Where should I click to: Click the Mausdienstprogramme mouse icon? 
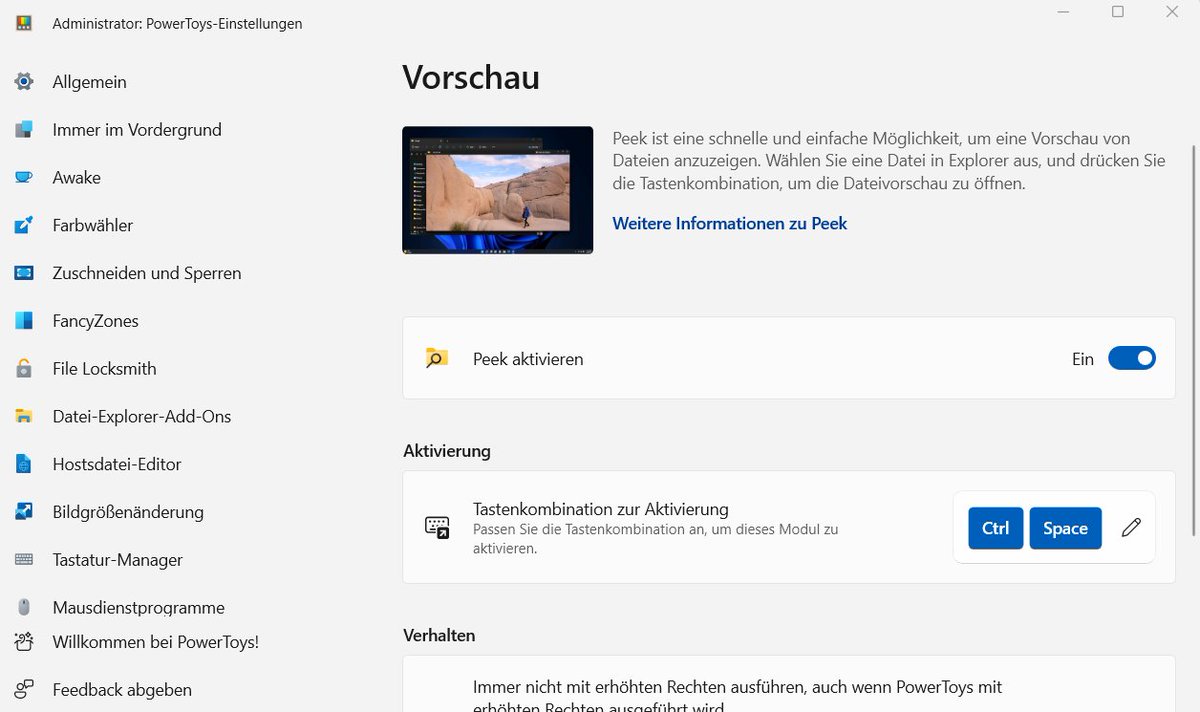click(24, 607)
